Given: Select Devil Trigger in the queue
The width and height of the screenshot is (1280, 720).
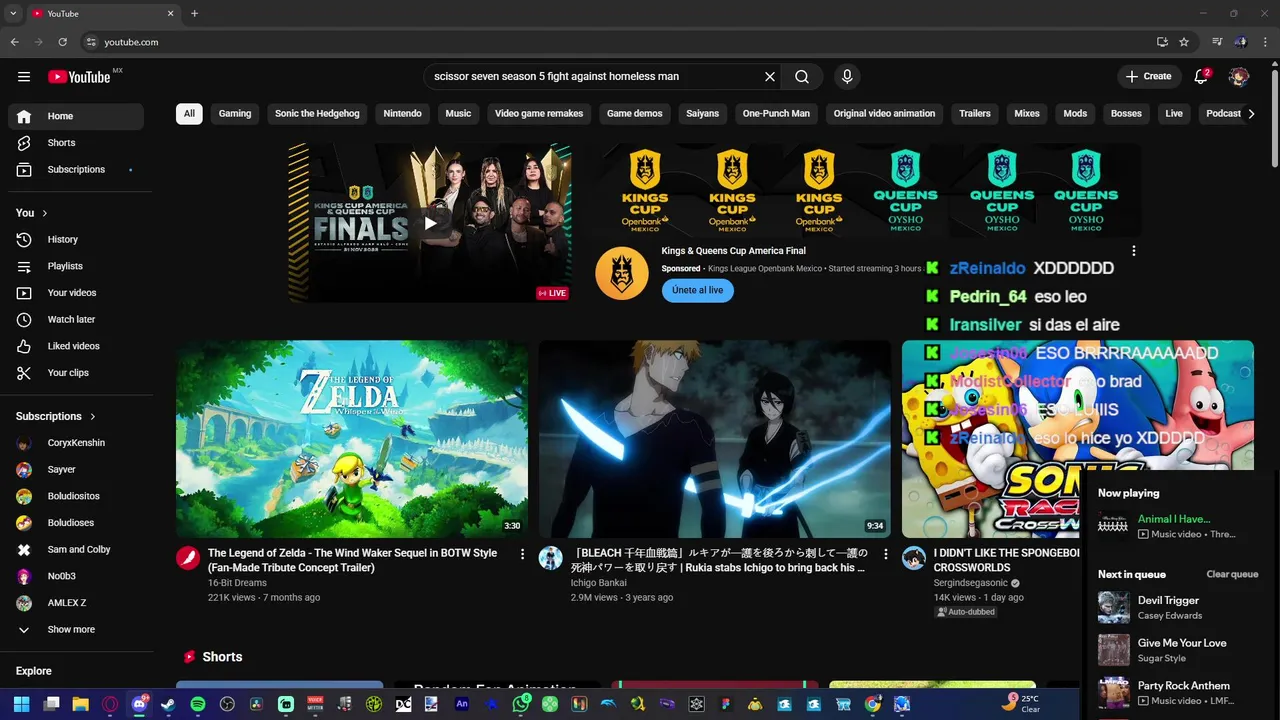Looking at the screenshot, I should click(1180, 607).
